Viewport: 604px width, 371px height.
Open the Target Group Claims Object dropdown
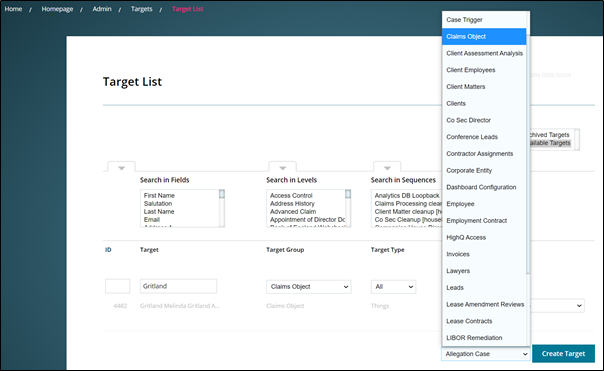[x=309, y=287]
